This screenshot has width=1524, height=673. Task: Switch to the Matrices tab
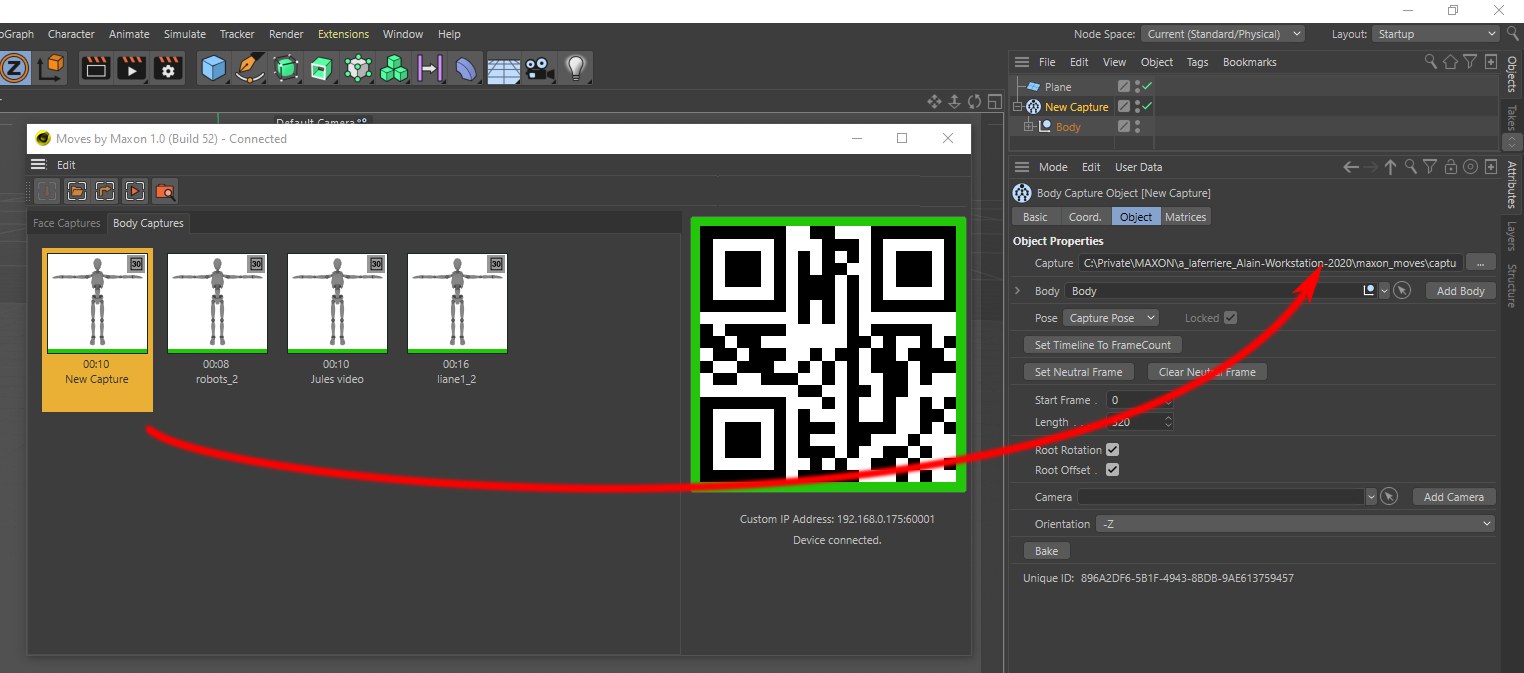coord(1186,217)
